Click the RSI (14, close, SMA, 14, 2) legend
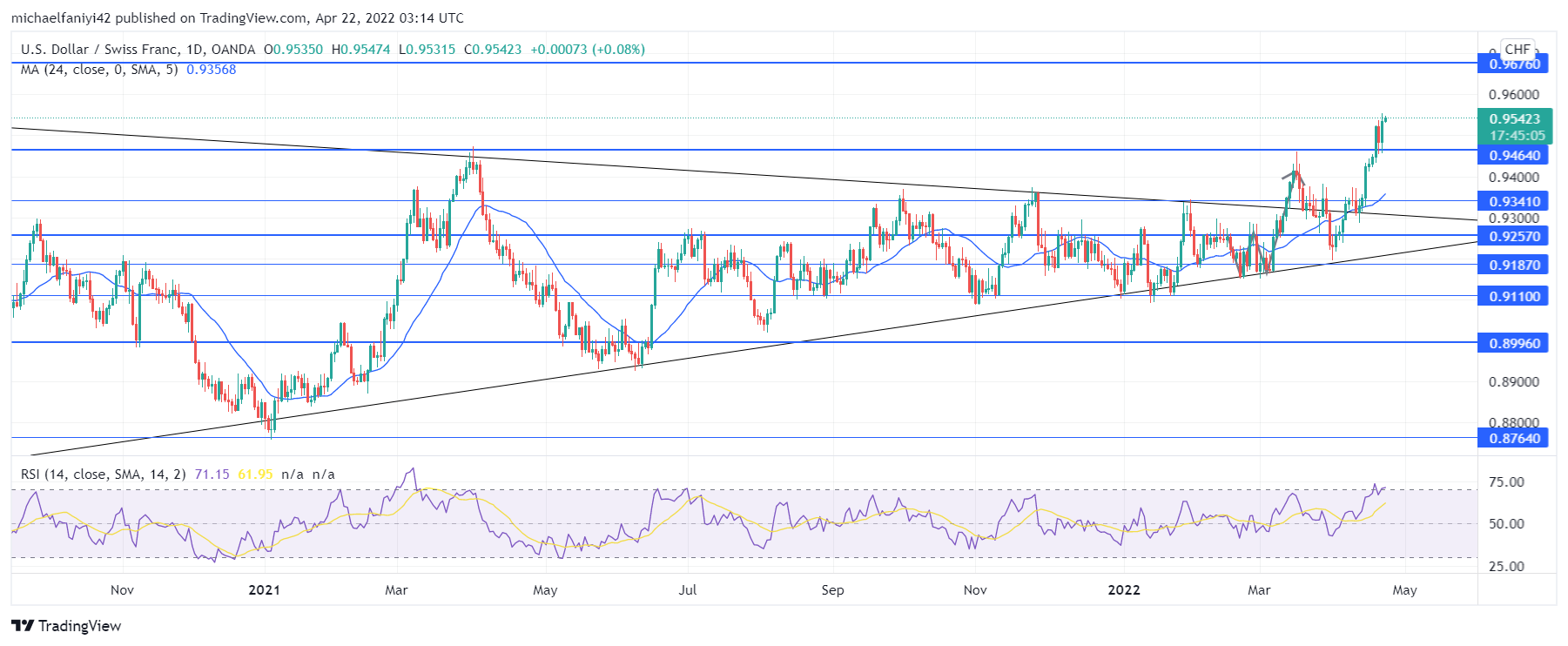The height and width of the screenshot is (646, 1568). click(104, 474)
